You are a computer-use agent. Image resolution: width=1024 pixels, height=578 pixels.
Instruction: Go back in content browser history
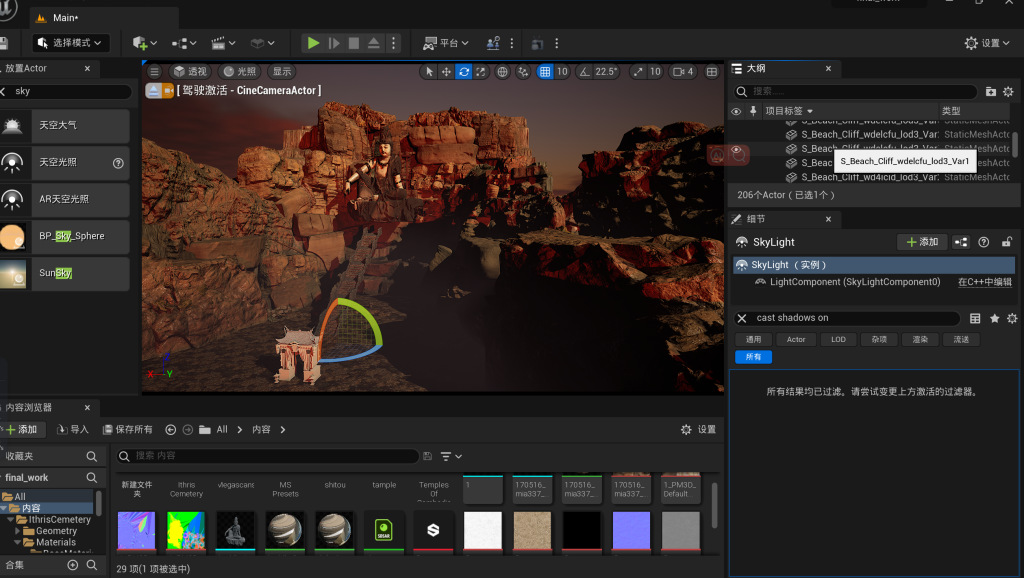(170, 429)
